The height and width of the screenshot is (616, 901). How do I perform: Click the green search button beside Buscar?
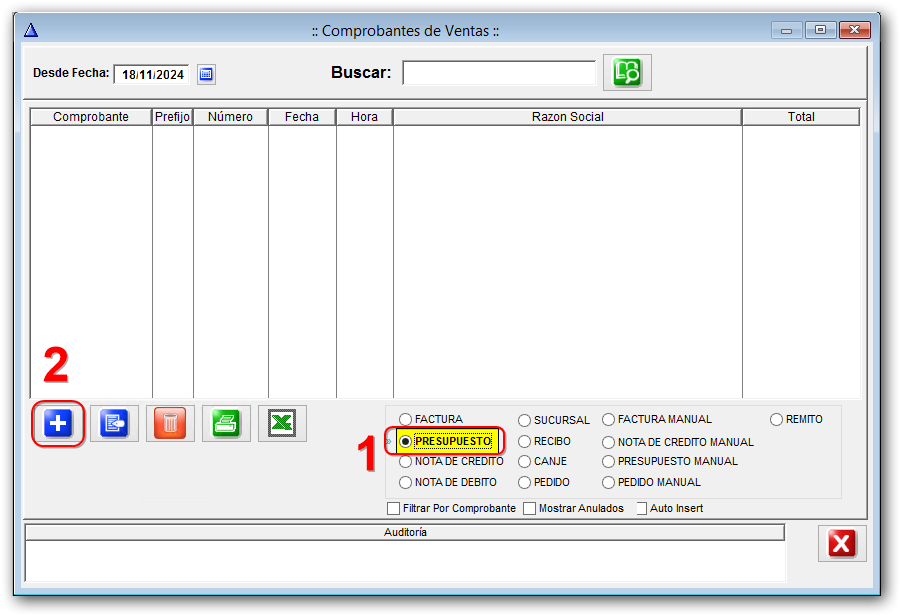coord(627,73)
